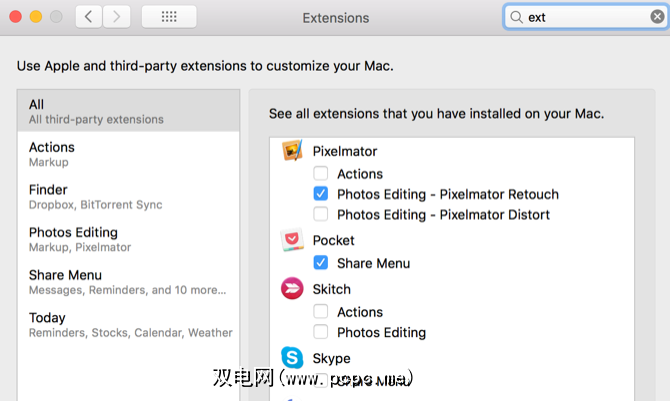Click the Skitch app icon
This screenshot has height=401, width=670.
click(x=292, y=289)
